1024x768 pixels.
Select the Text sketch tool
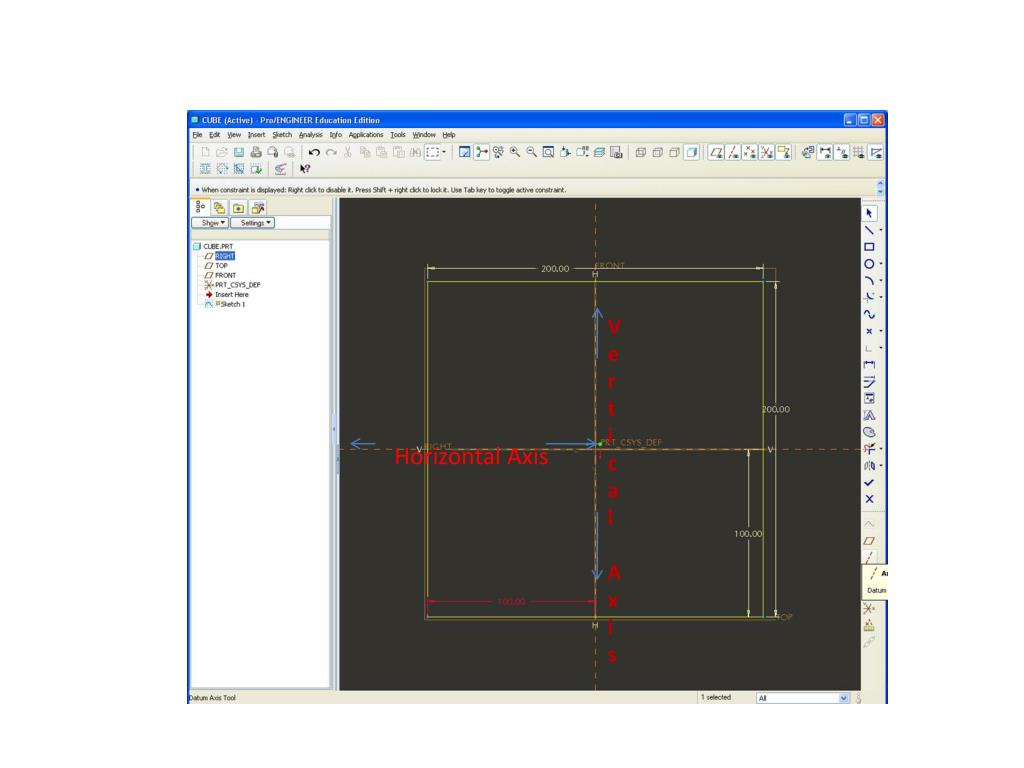tap(869, 415)
